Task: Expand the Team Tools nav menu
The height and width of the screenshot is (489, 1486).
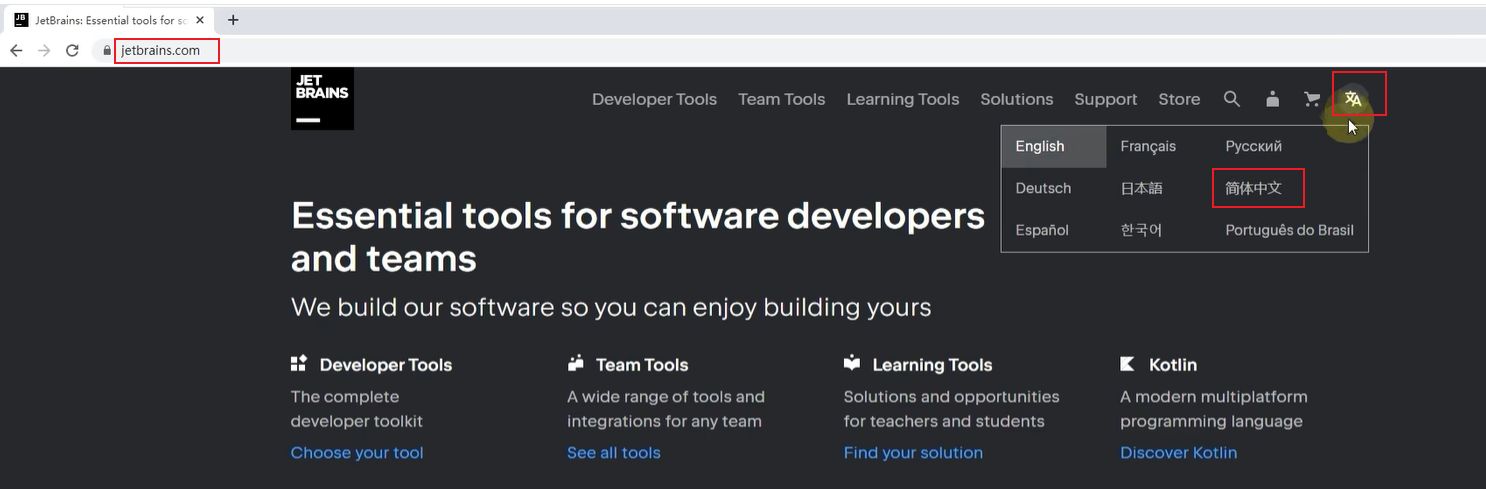Action: coord(781,99)
